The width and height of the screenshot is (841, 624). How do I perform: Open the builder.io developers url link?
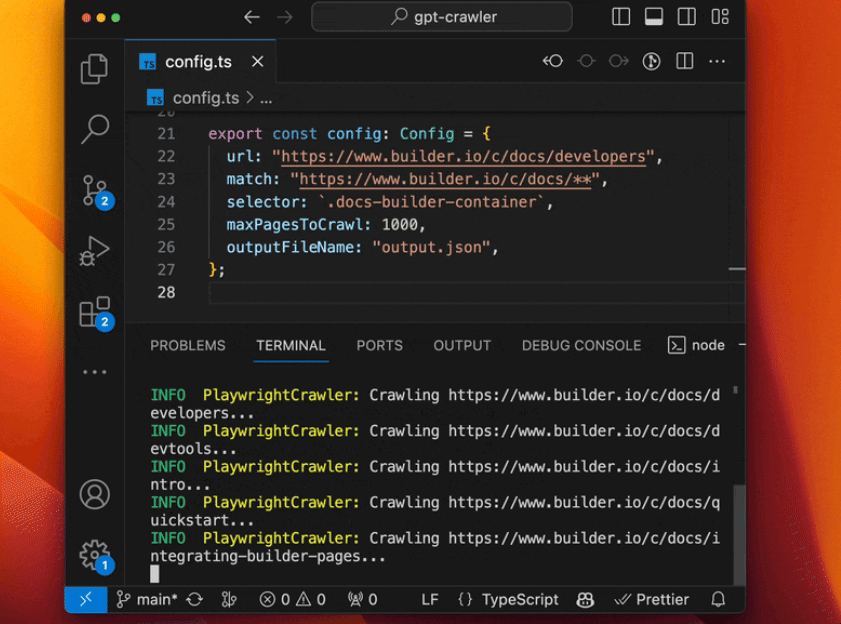tap(463, 157)
